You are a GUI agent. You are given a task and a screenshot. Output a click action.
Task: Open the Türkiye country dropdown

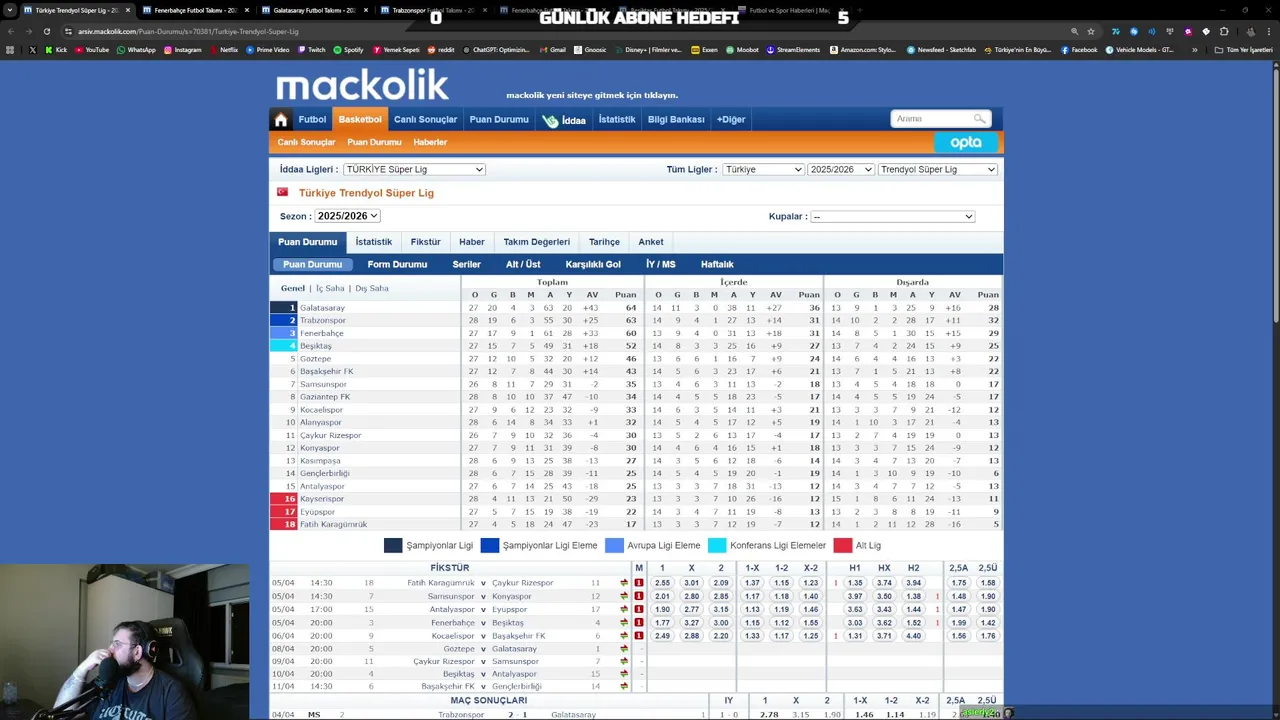(x=763, y=170)
